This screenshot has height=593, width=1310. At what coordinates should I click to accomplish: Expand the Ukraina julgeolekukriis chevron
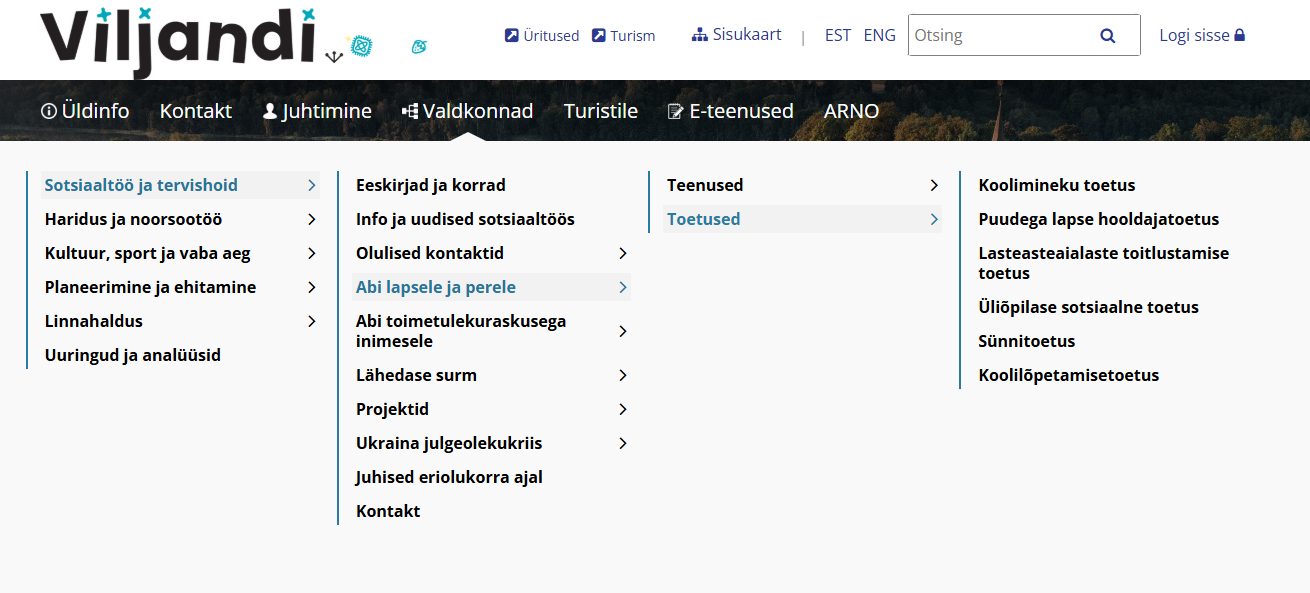coord(623,443)
